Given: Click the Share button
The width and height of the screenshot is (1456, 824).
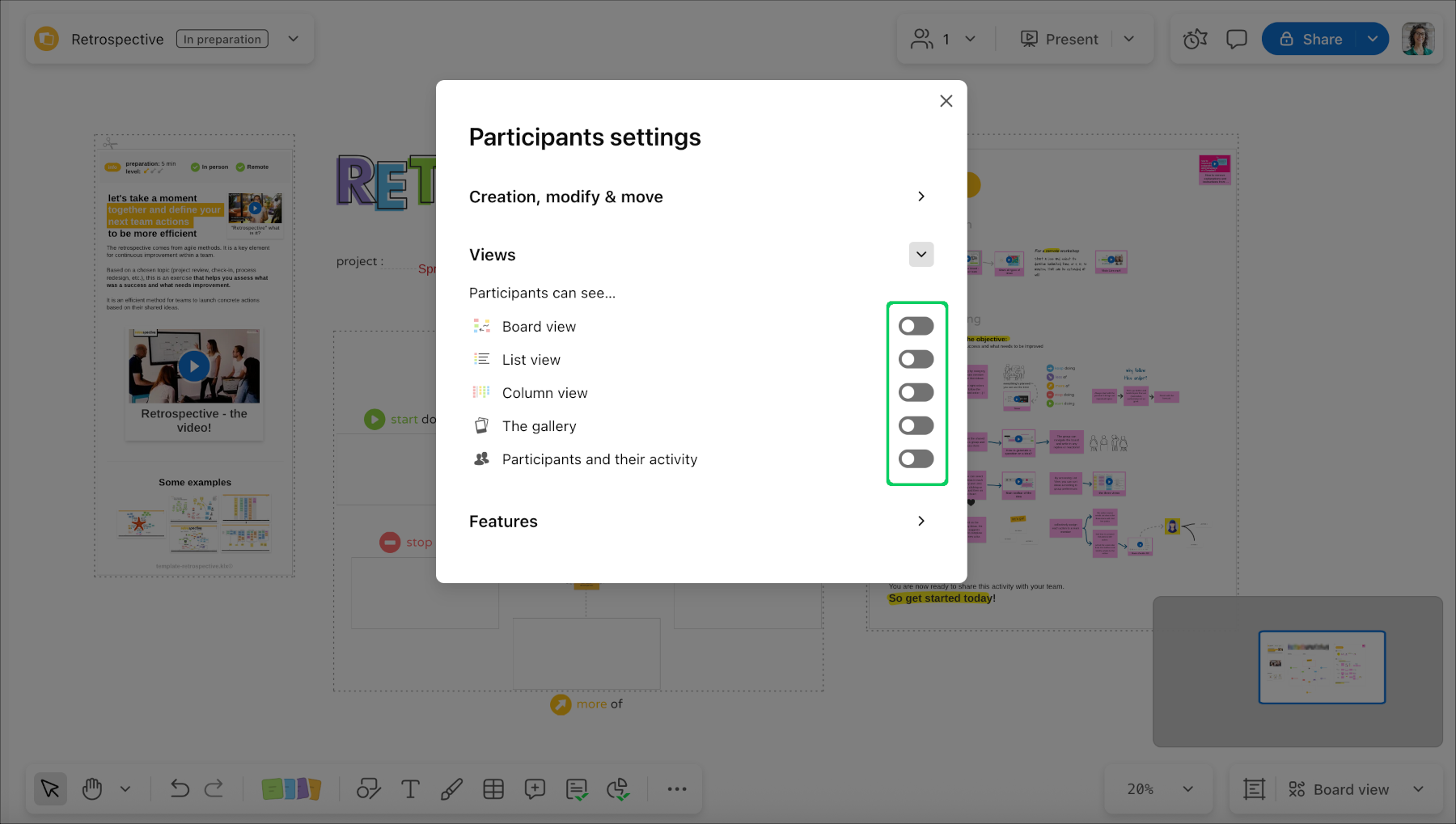Looking at the screenshot, I should (x=1311, y=39).
